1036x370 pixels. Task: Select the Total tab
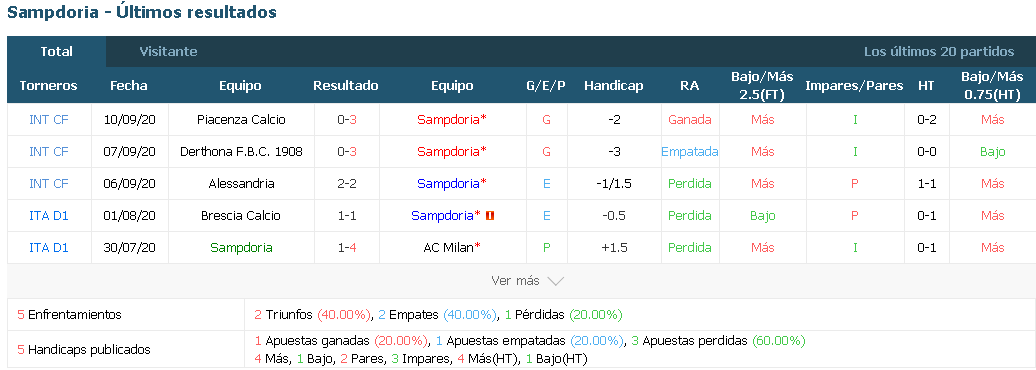pyautogui.click(x=56, y=52)
